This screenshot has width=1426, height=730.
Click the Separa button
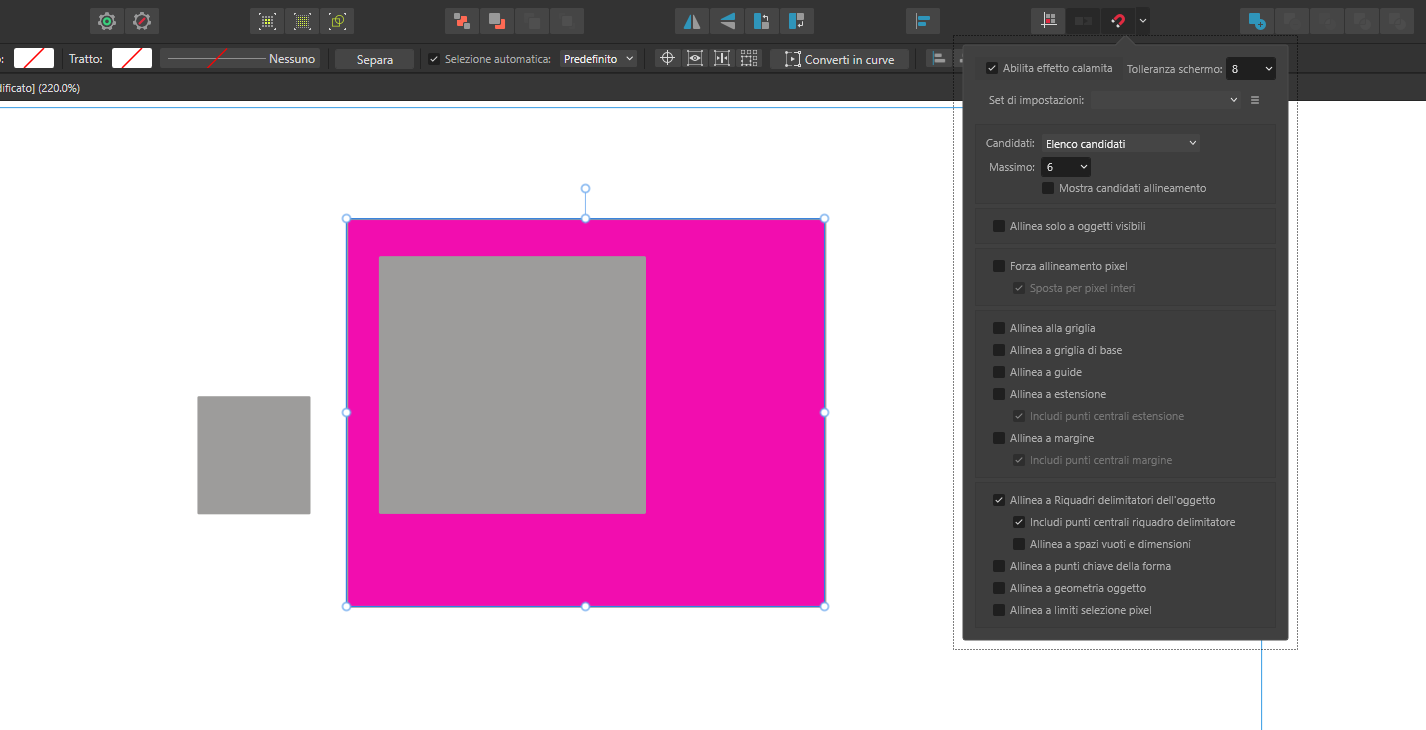tap(374, 59)
